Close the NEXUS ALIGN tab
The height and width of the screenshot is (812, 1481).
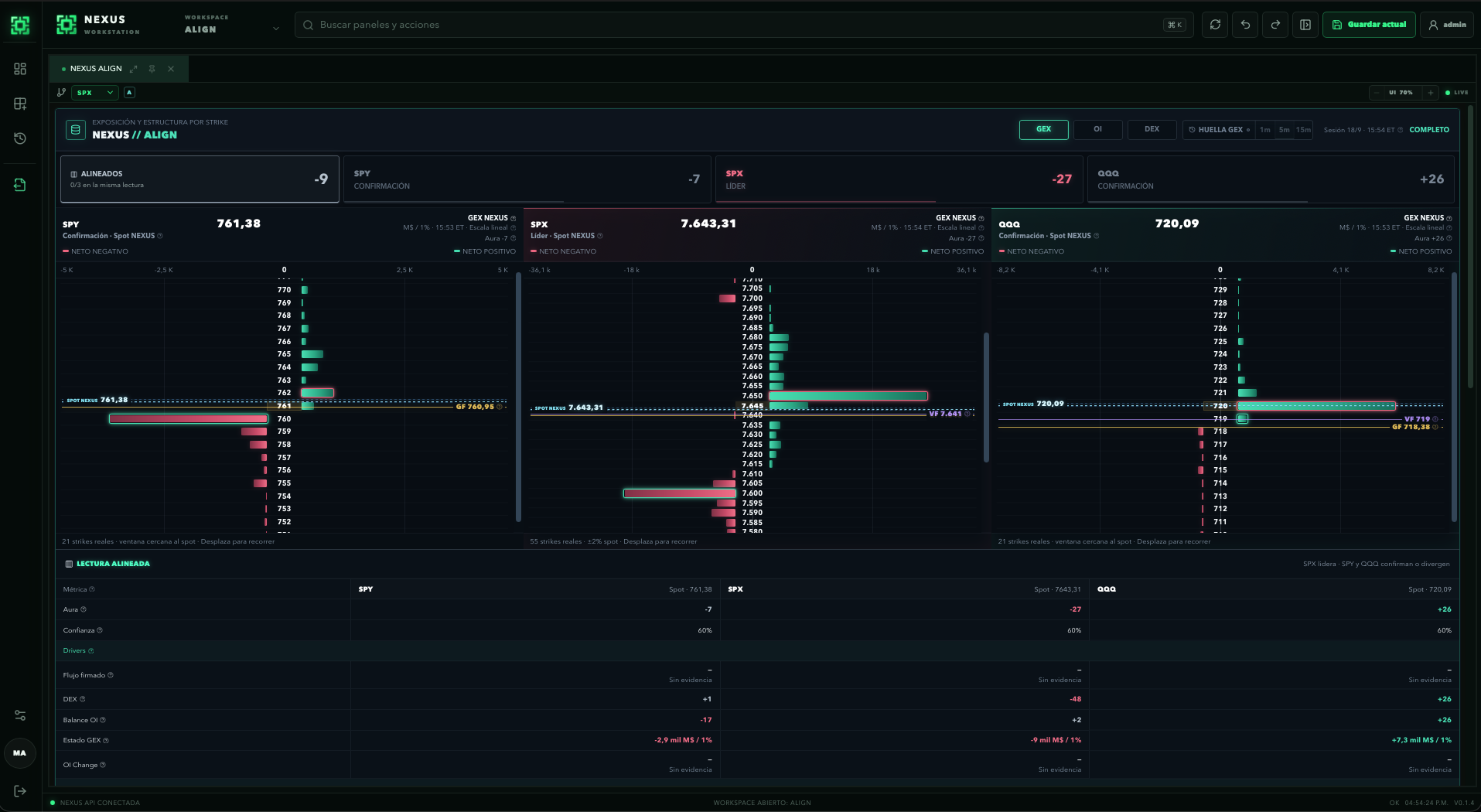[x=171, y=69]
